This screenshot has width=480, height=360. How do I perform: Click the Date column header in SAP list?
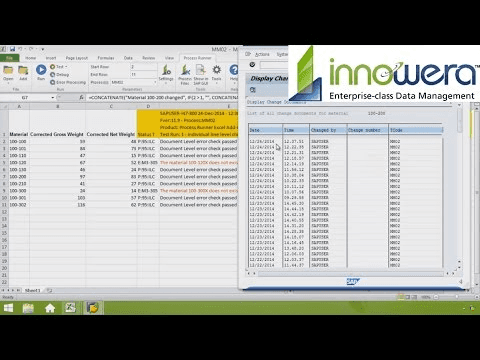[x=265, y=130]
